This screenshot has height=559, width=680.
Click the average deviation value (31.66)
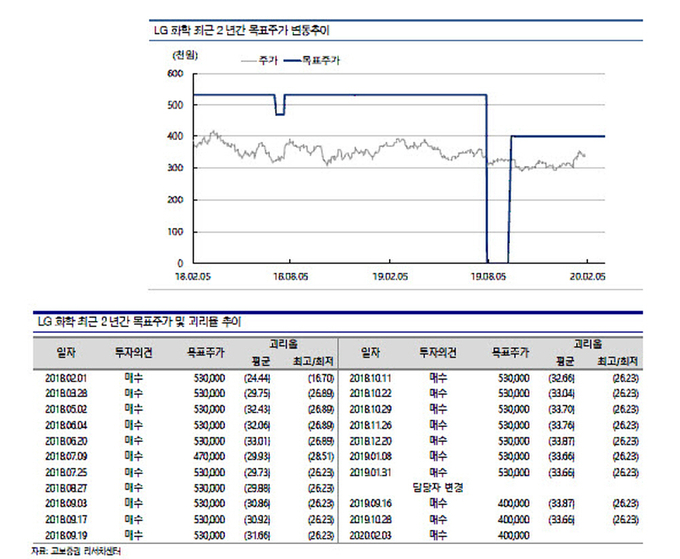pos(257,536)
